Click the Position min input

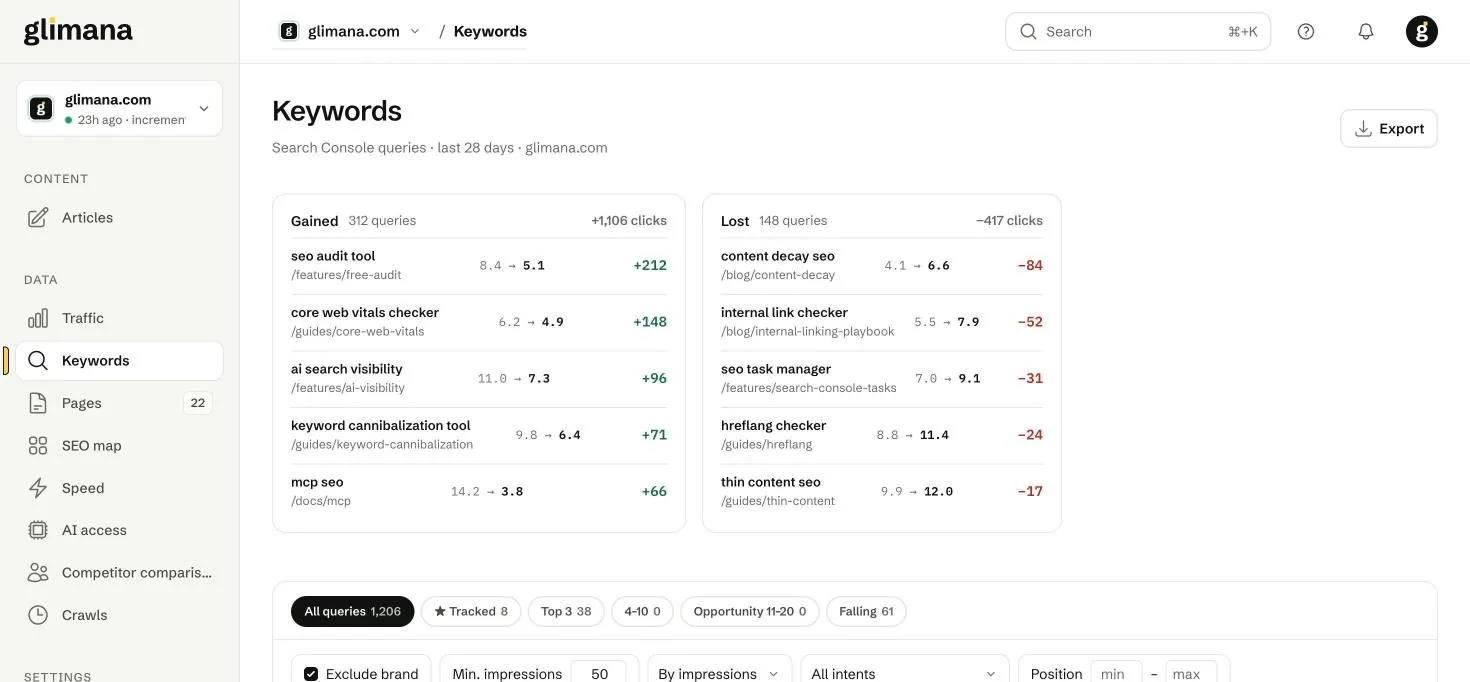1116,673
